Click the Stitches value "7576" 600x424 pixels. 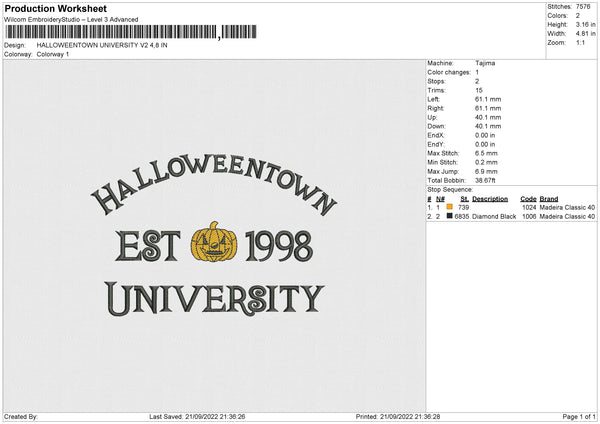tap(583, 7)
